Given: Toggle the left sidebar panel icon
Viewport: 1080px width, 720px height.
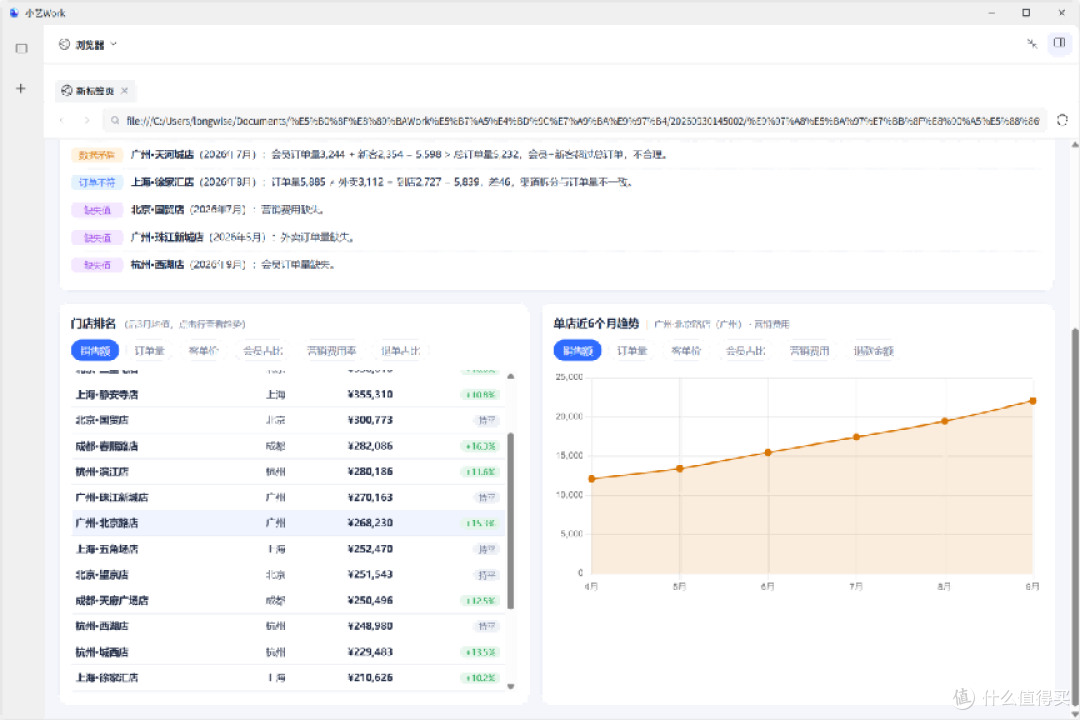Looking at the screenshot, I should click(21, 48).
